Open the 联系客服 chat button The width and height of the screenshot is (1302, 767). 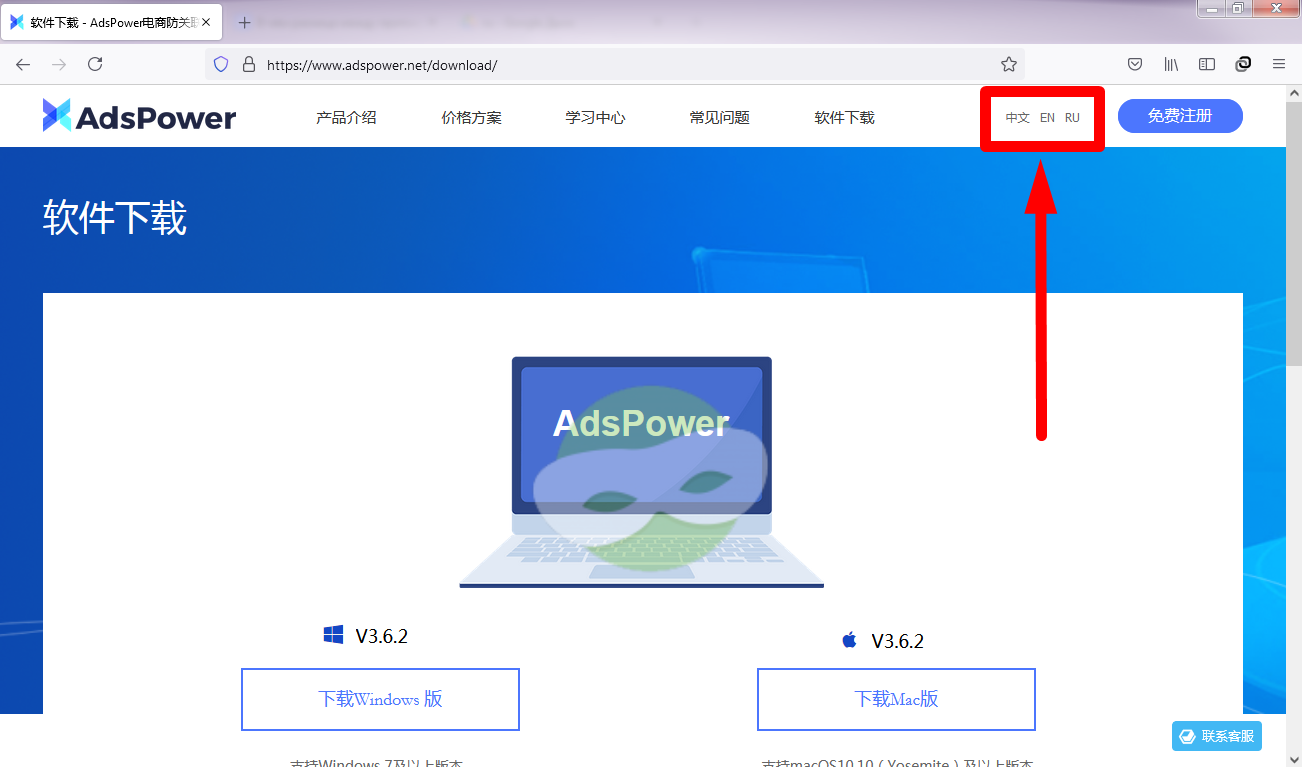1217,736
